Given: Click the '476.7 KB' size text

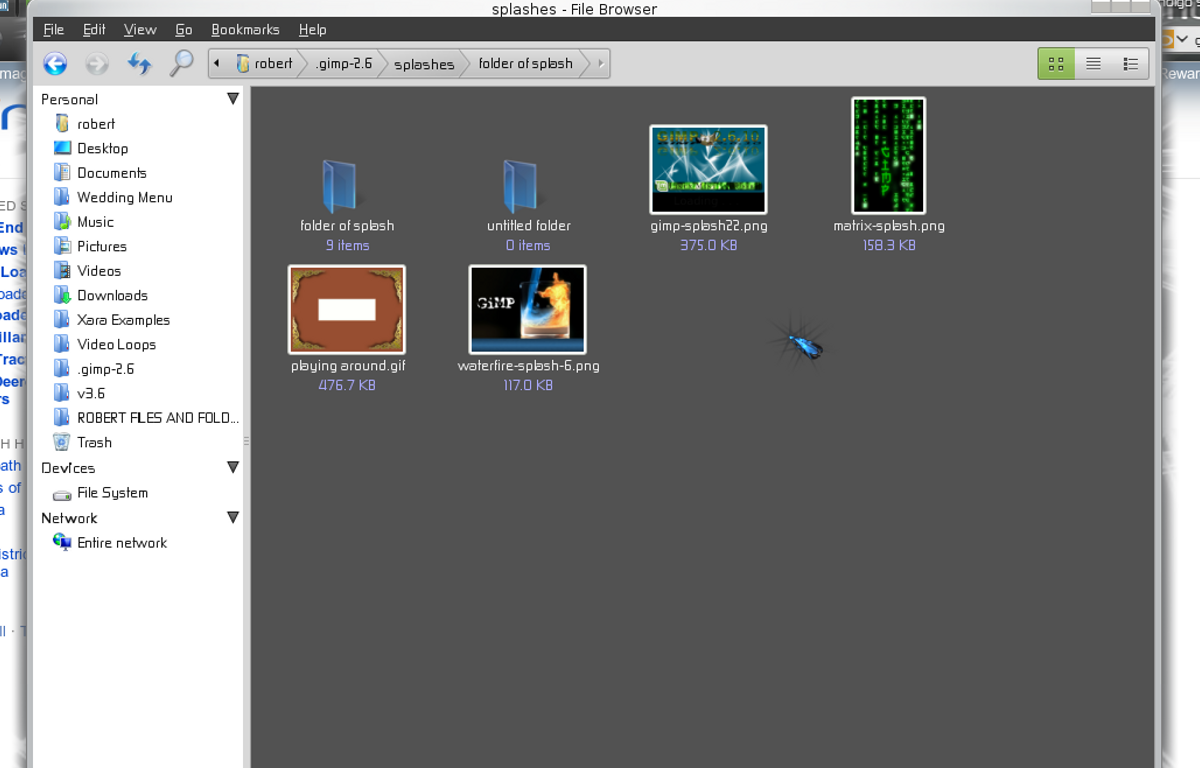Looking at the screenshot, I should tap(347, 385).
